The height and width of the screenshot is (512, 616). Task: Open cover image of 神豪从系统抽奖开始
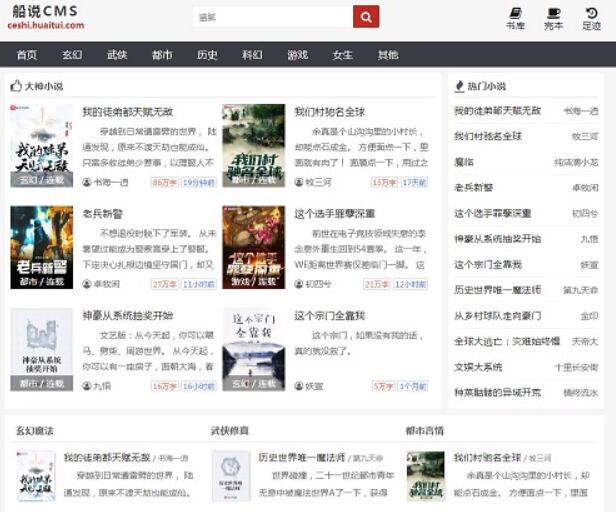pyautogui.click(x=42, y=350)
